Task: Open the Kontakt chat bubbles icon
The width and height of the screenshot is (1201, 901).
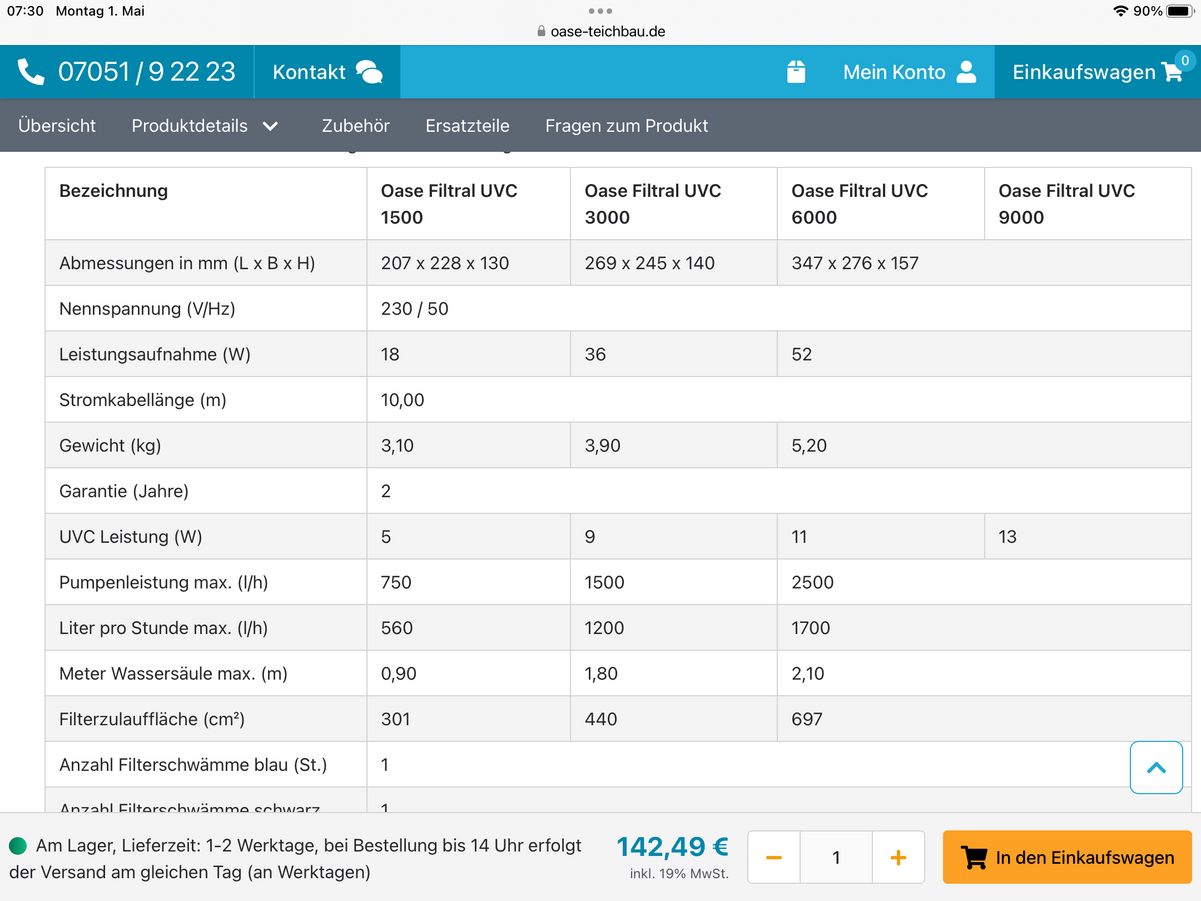Action: coord(369,72)
